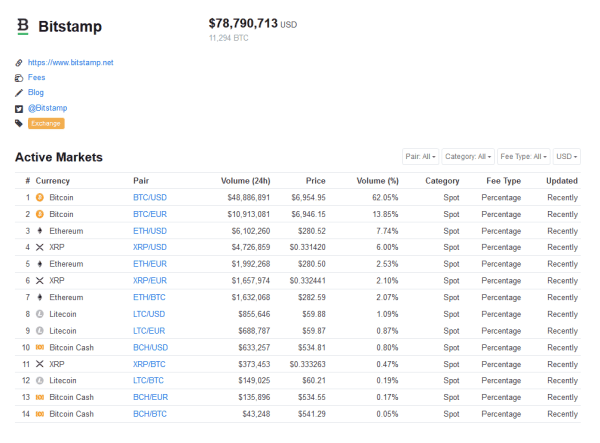600x443 pixels.
Task: Sort by Volume (24h) column header
Action: tap(246, 181)
